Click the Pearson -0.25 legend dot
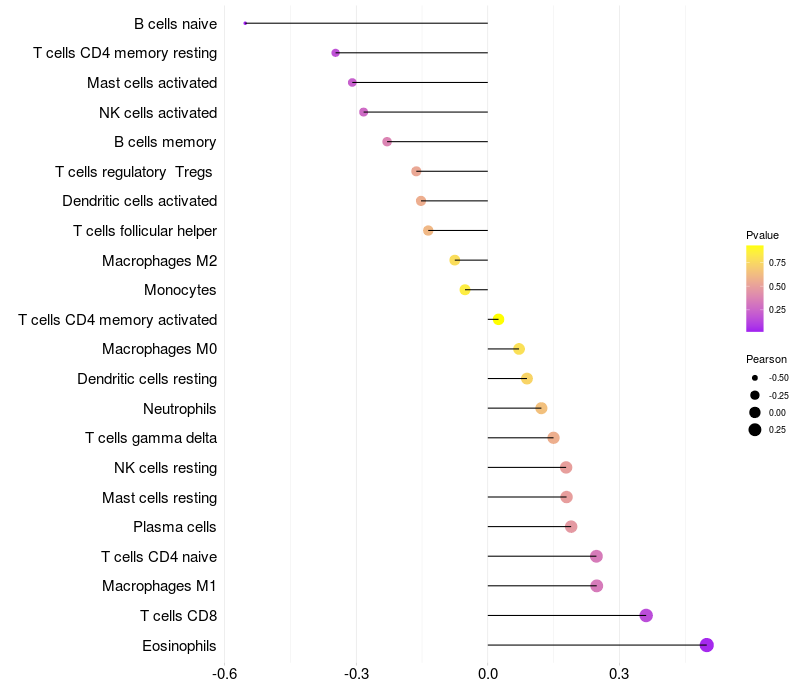 click(755, 395)
